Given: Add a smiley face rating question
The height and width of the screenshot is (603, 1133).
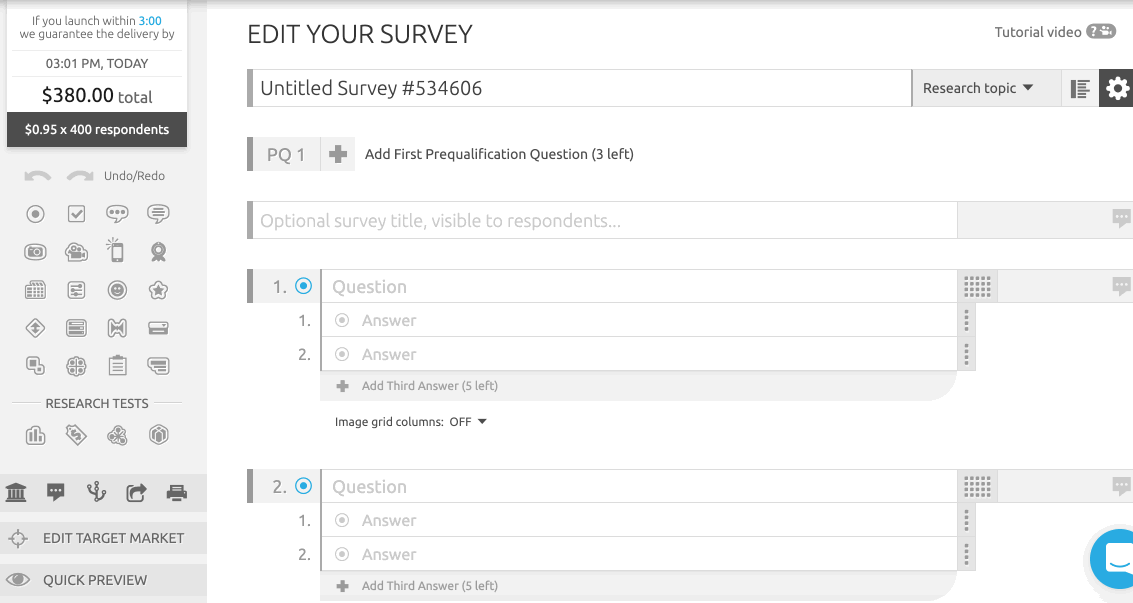Looking at the screenshot, I should point(117,290).
